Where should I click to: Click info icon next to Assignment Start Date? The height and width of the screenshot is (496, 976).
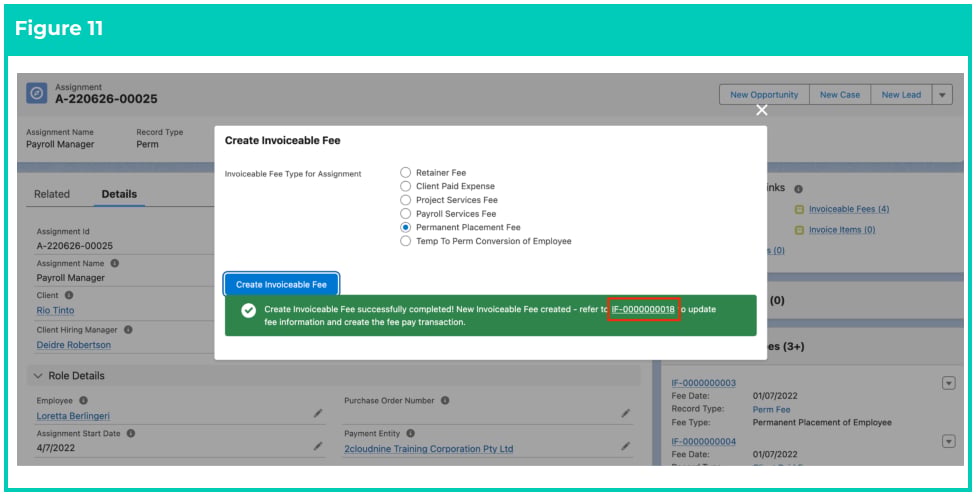click(131, 433)
